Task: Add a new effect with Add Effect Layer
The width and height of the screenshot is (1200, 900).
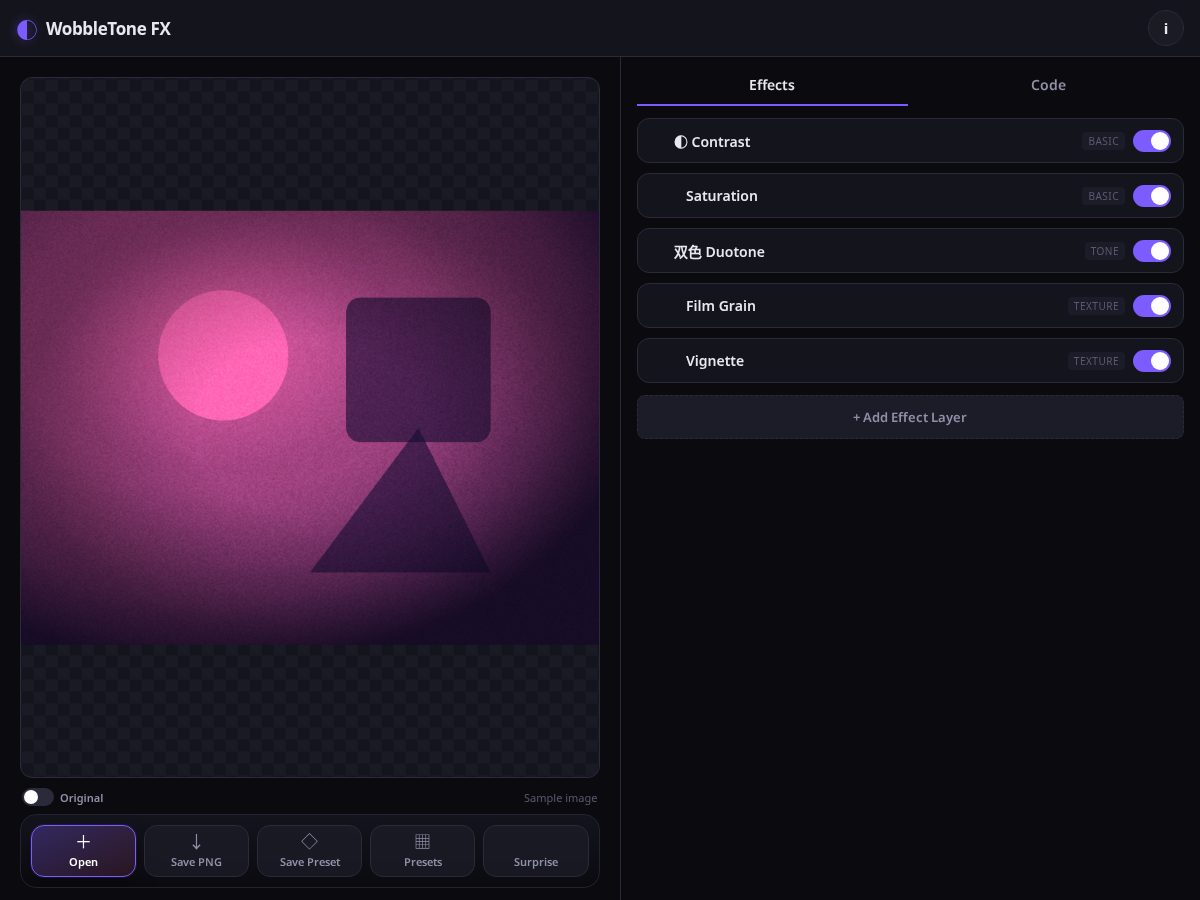Action: point(910,417)
